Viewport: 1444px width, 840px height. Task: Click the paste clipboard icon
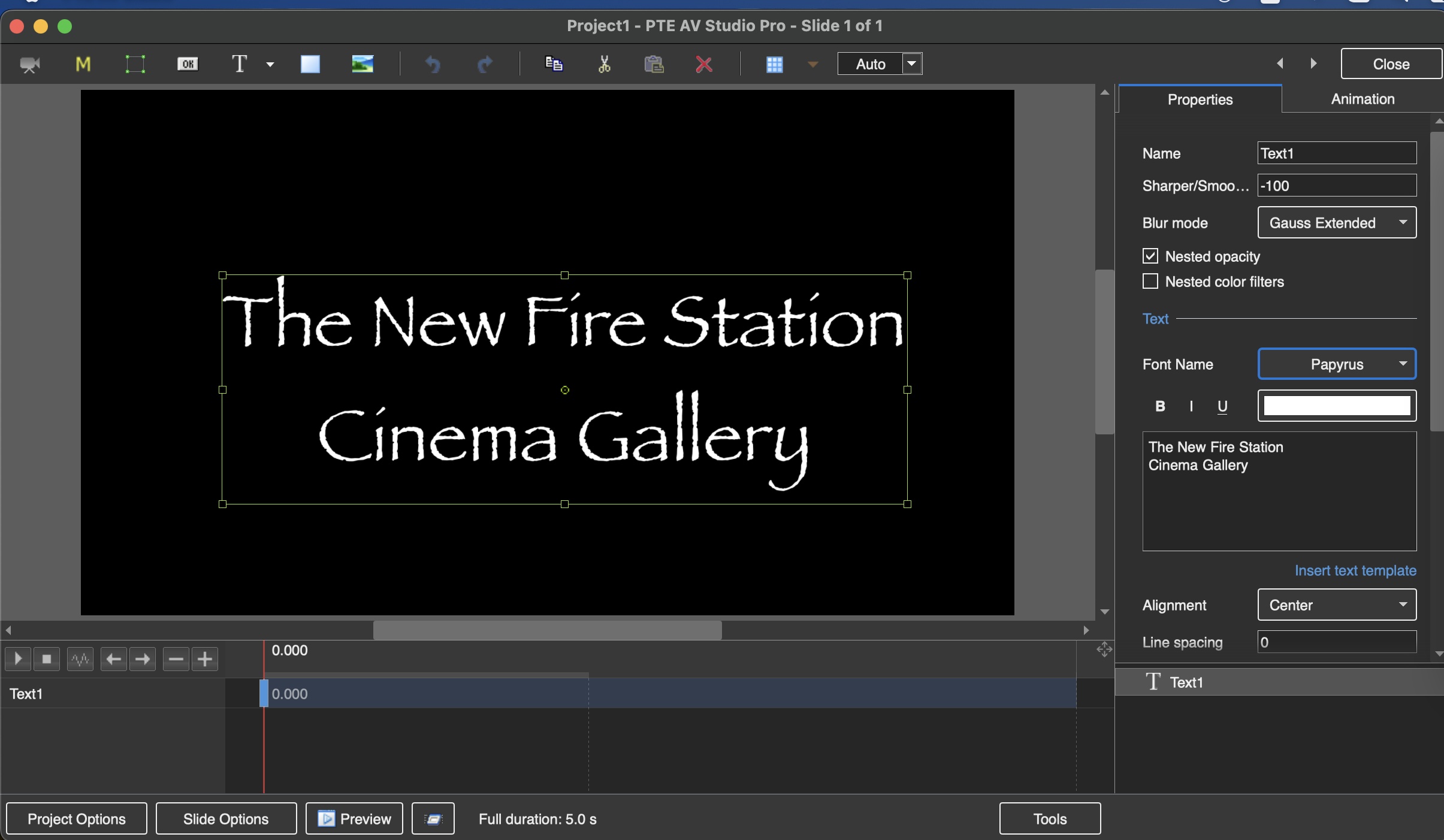pos(654,64)
